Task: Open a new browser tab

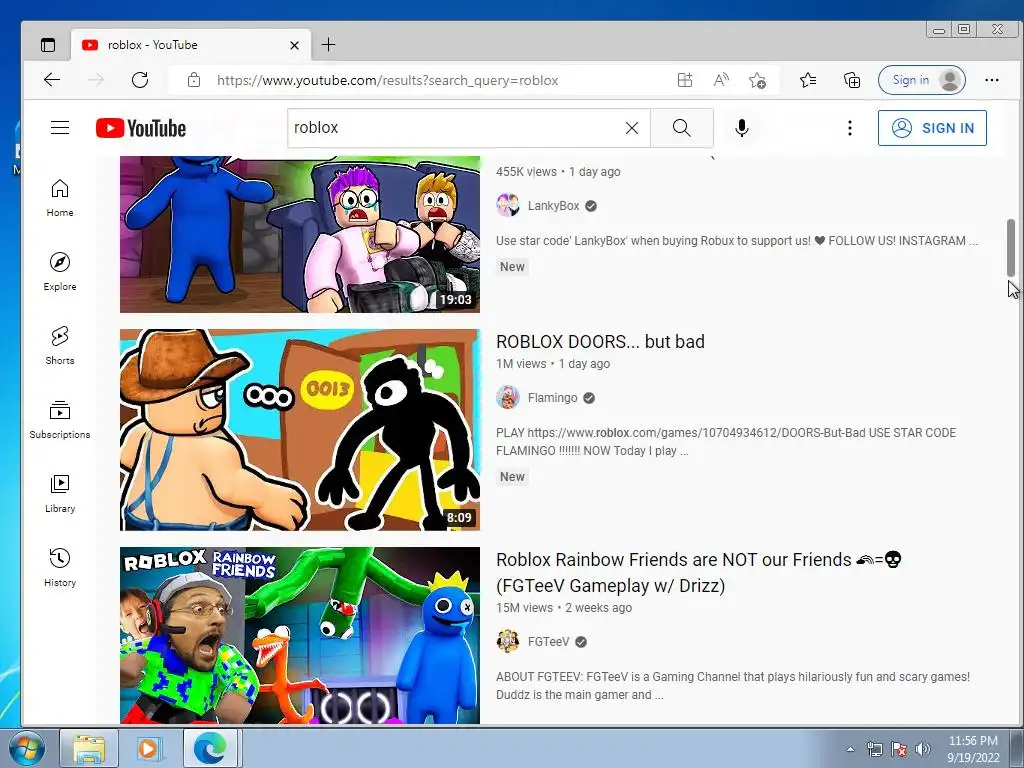Action: coord(328,44)
